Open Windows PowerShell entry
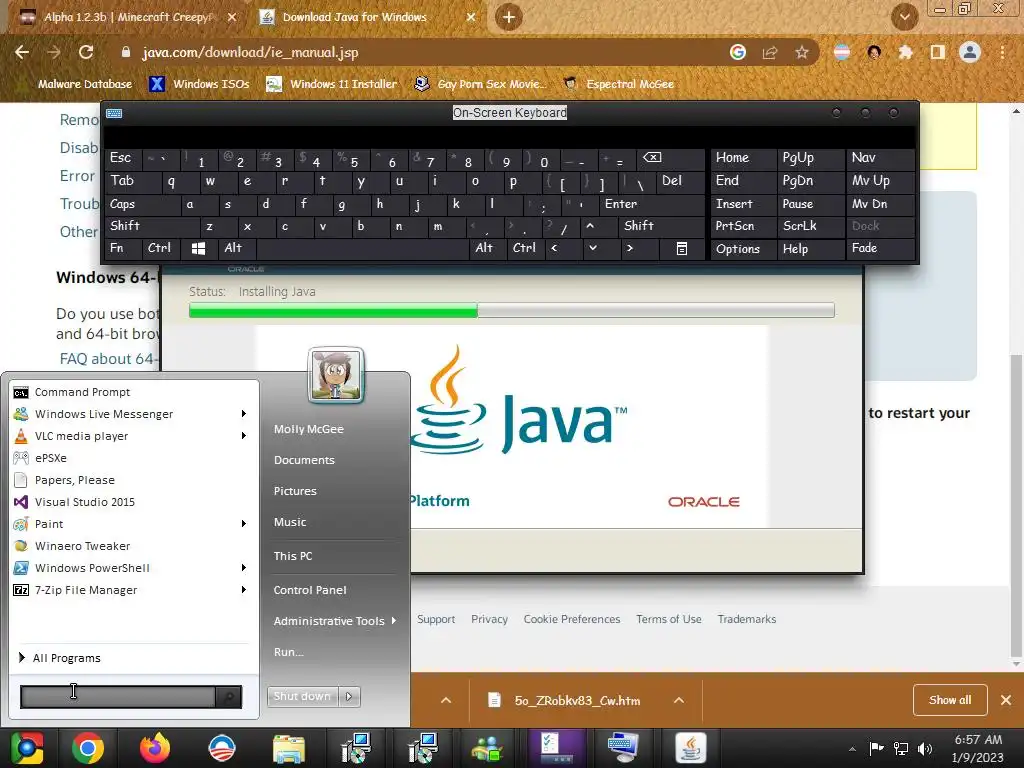This screenshot has height=768, width=1024. coord(134,568)
